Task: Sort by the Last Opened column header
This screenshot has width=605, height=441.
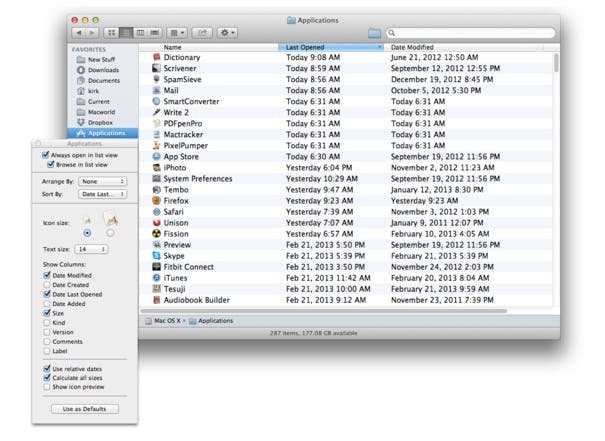Action: click(331, 47)
